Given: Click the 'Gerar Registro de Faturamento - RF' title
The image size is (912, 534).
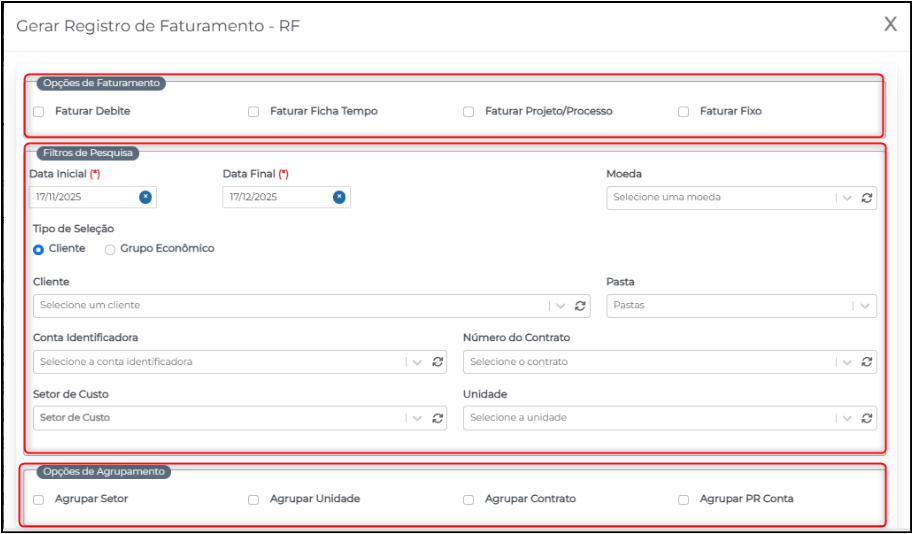Looking at the screenshot, I should click(x=158, y=26).
